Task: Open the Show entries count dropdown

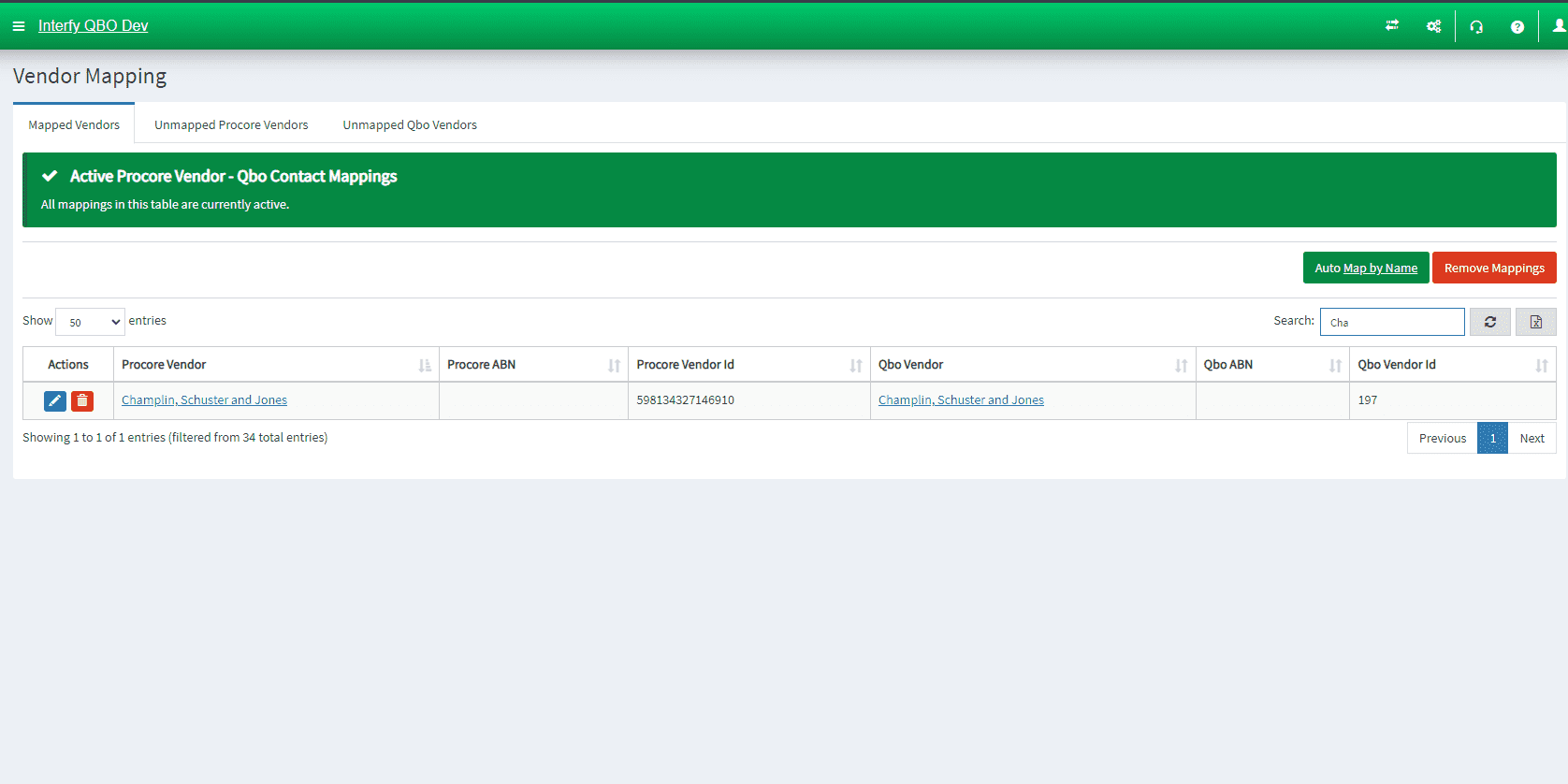Action: click(90, 322)
